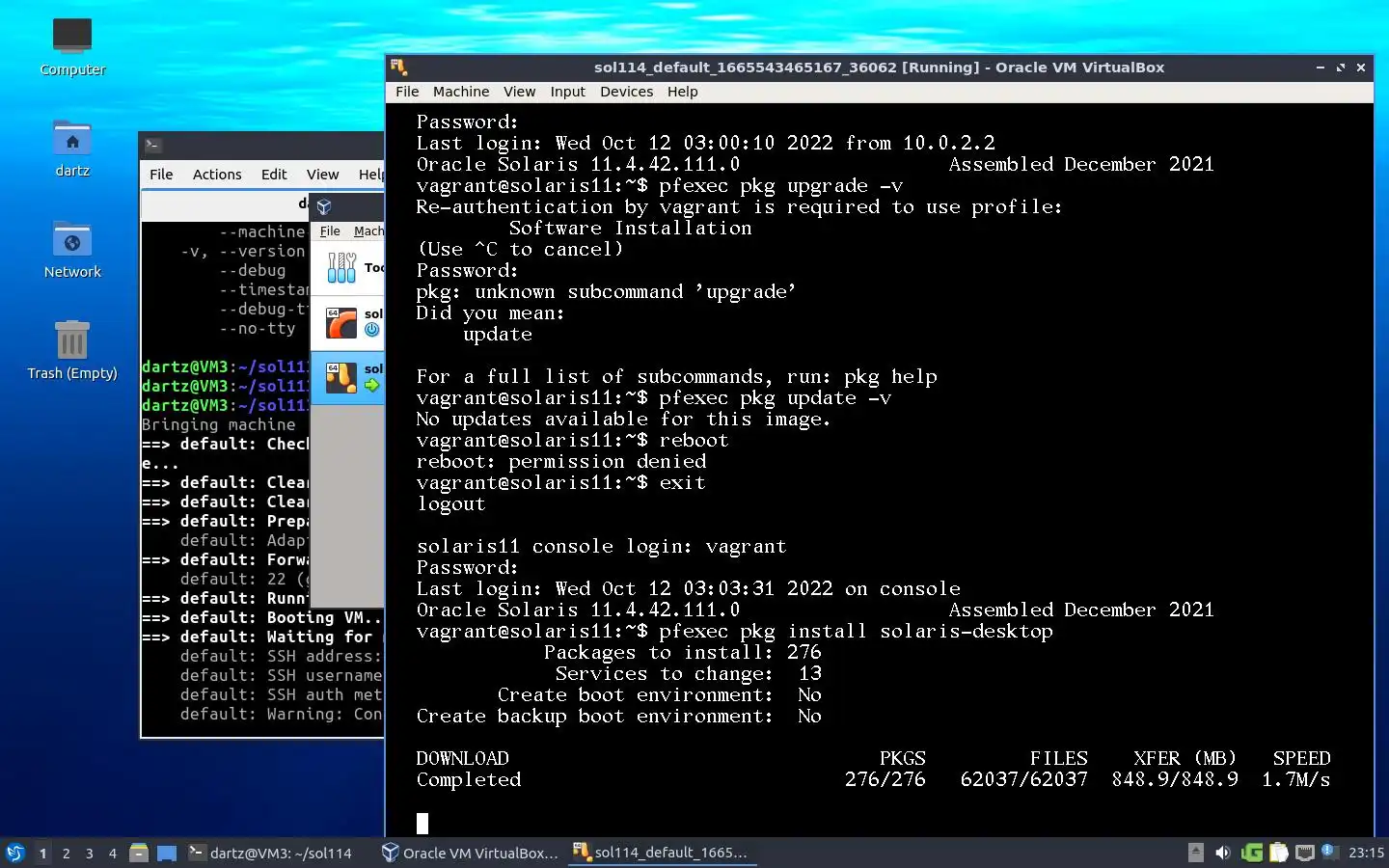
Task: Close the sol114 VirtualBox VM window
Action: coord(1361,68)
